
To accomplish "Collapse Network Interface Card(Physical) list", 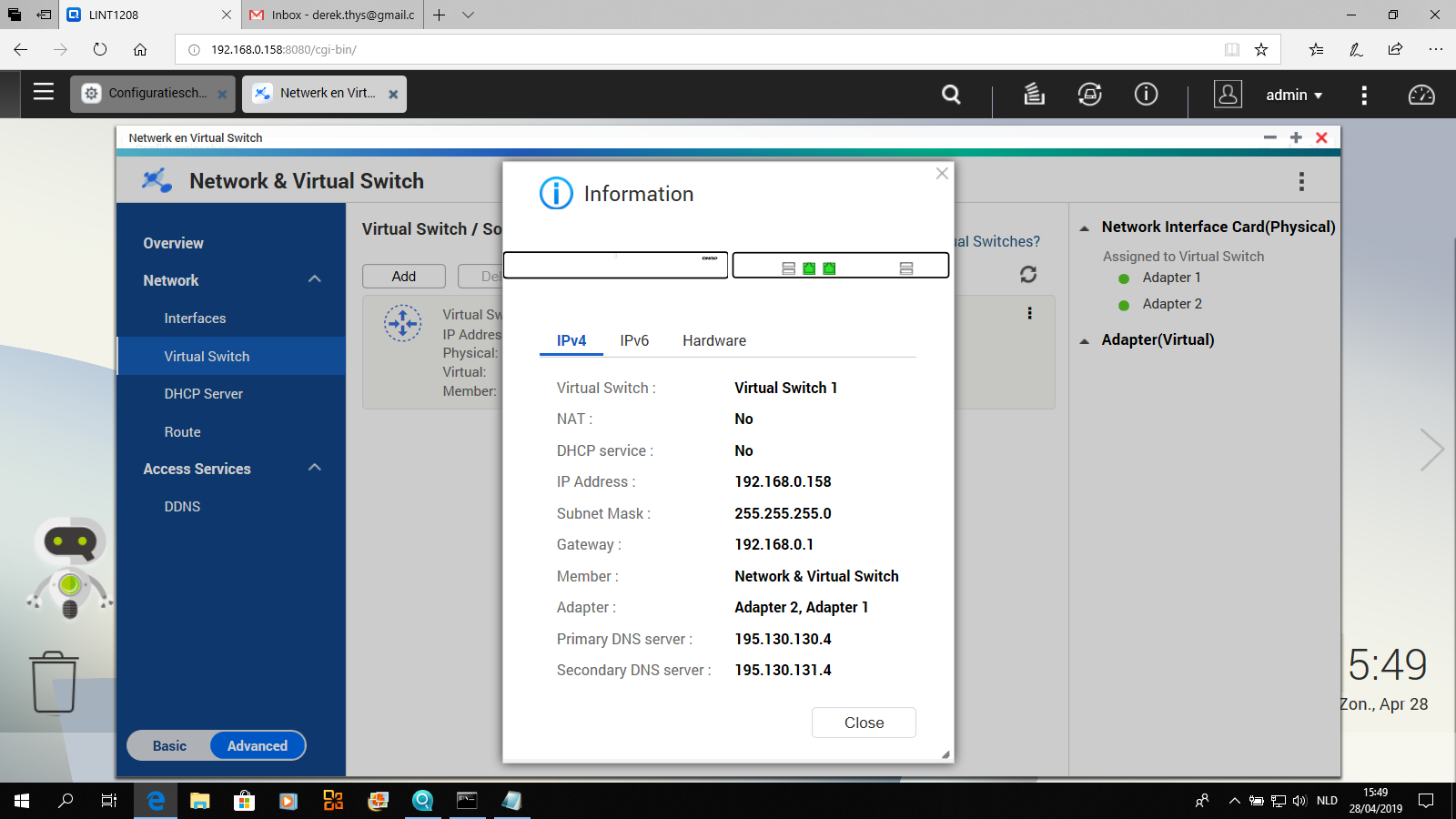I will [1085, 227].
